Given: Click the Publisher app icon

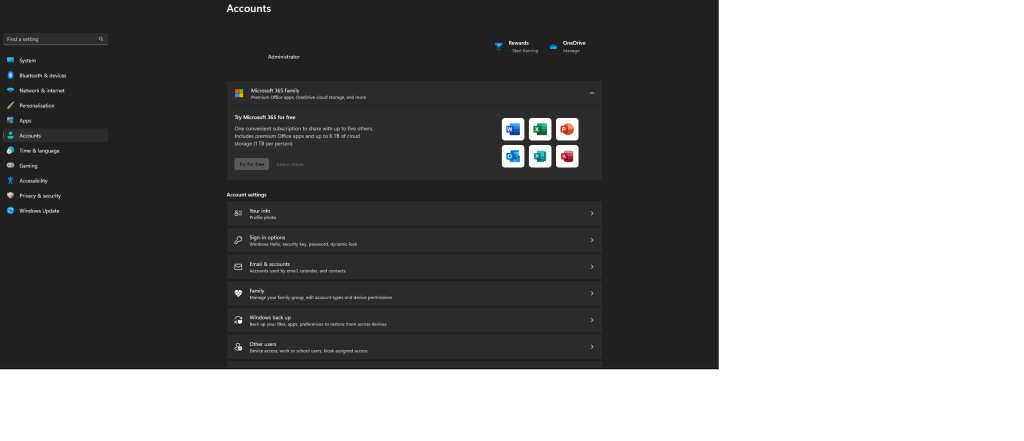Looking at the screenshot, I should pos(540,156).
